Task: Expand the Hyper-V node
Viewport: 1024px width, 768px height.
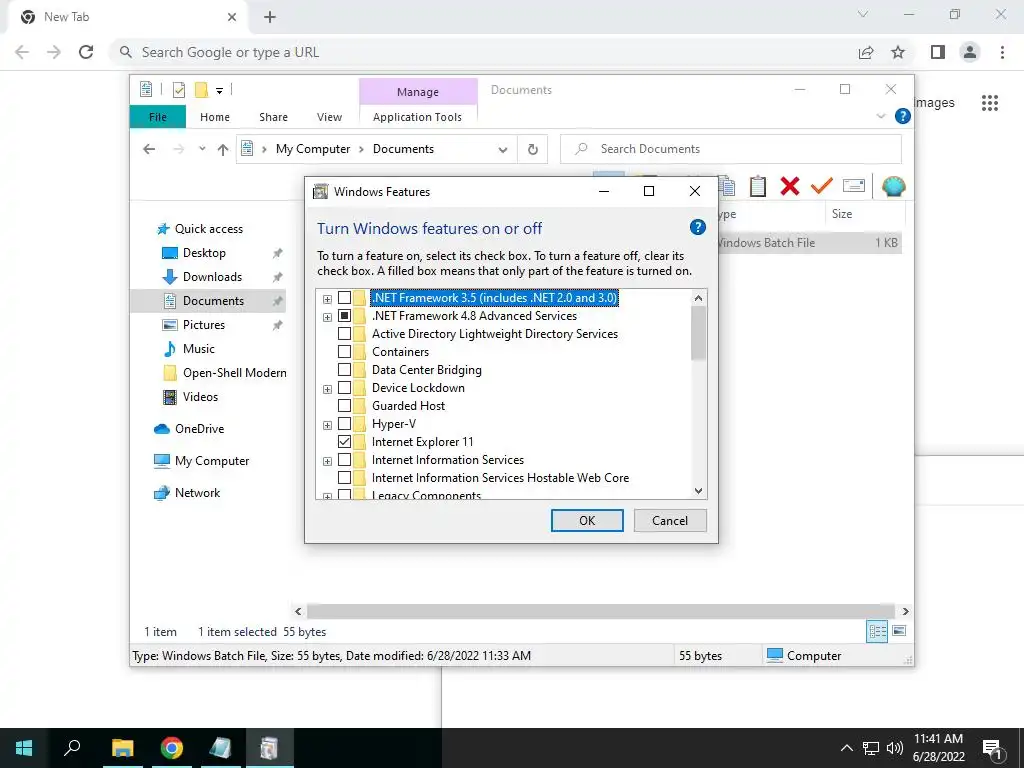Action: 327,425
